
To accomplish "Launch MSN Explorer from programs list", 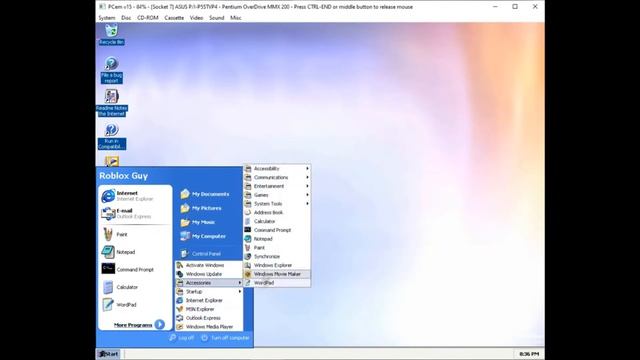I will coord(209,309).
